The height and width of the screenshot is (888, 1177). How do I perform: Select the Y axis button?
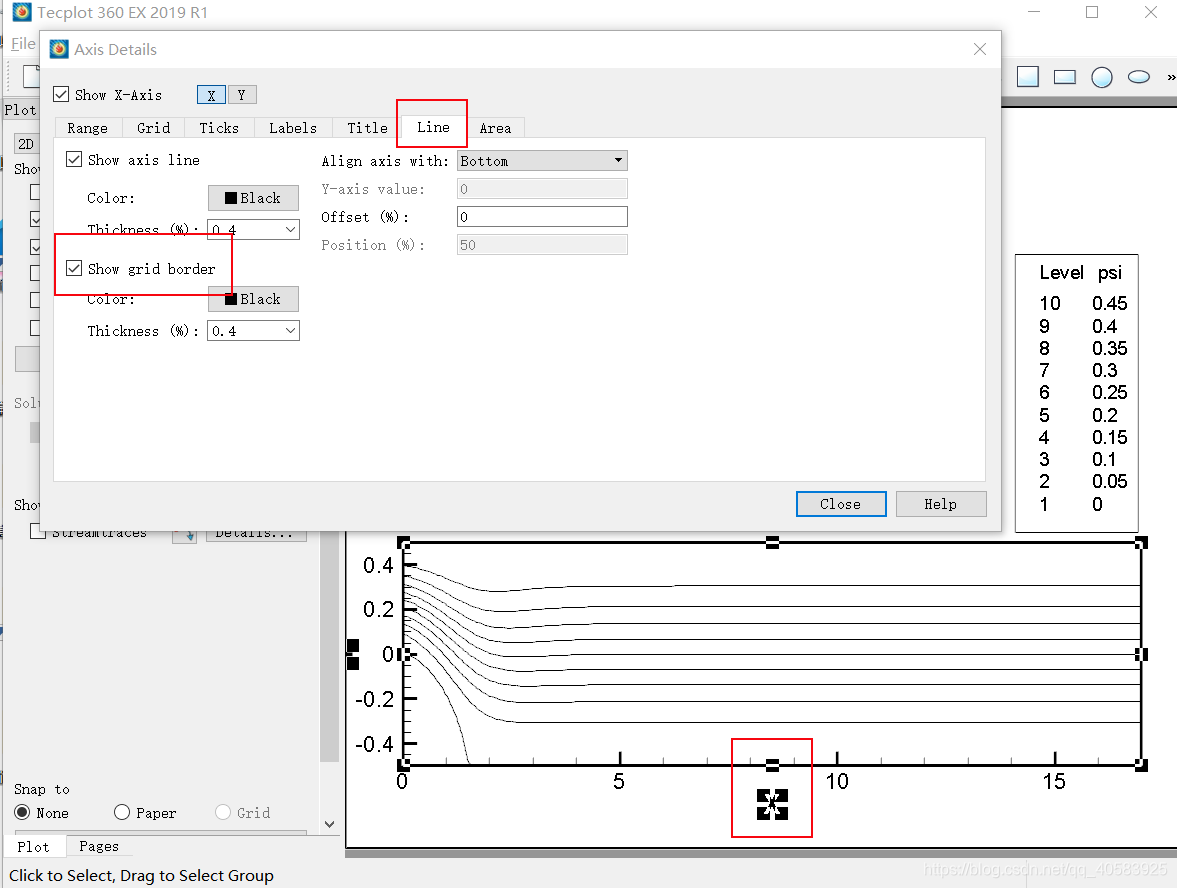coord(242,95)
